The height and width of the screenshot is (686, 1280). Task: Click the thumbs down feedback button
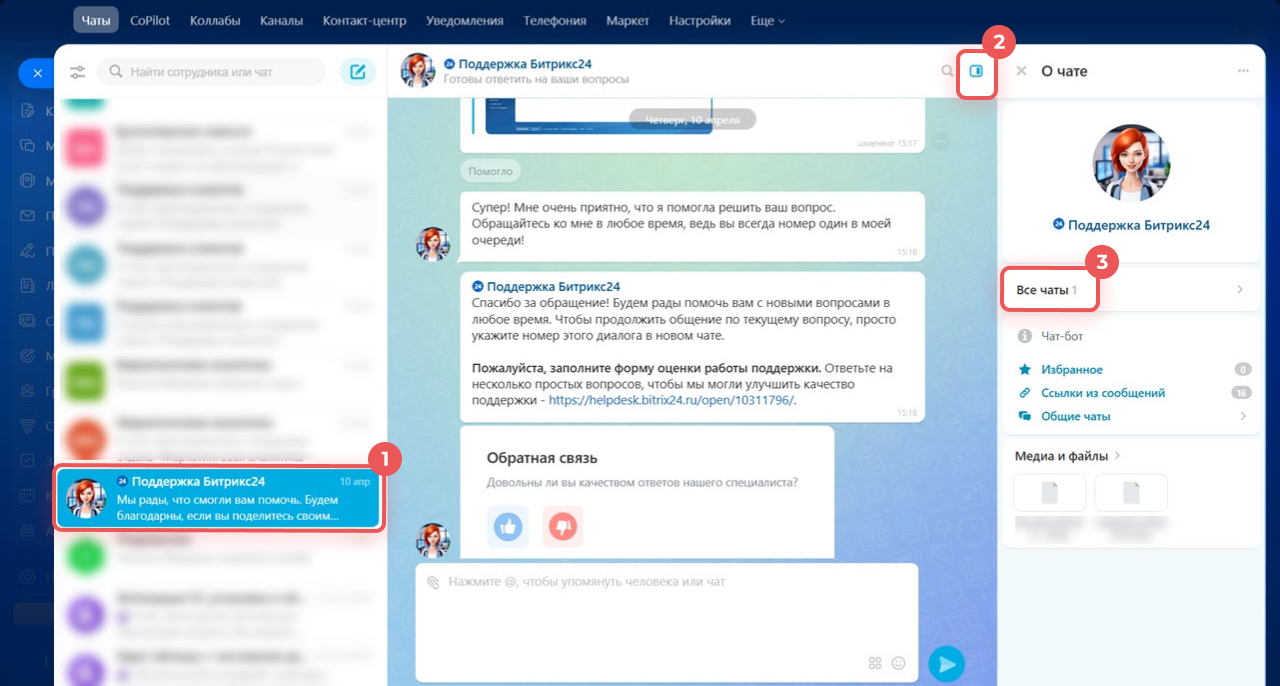(562, 527)
